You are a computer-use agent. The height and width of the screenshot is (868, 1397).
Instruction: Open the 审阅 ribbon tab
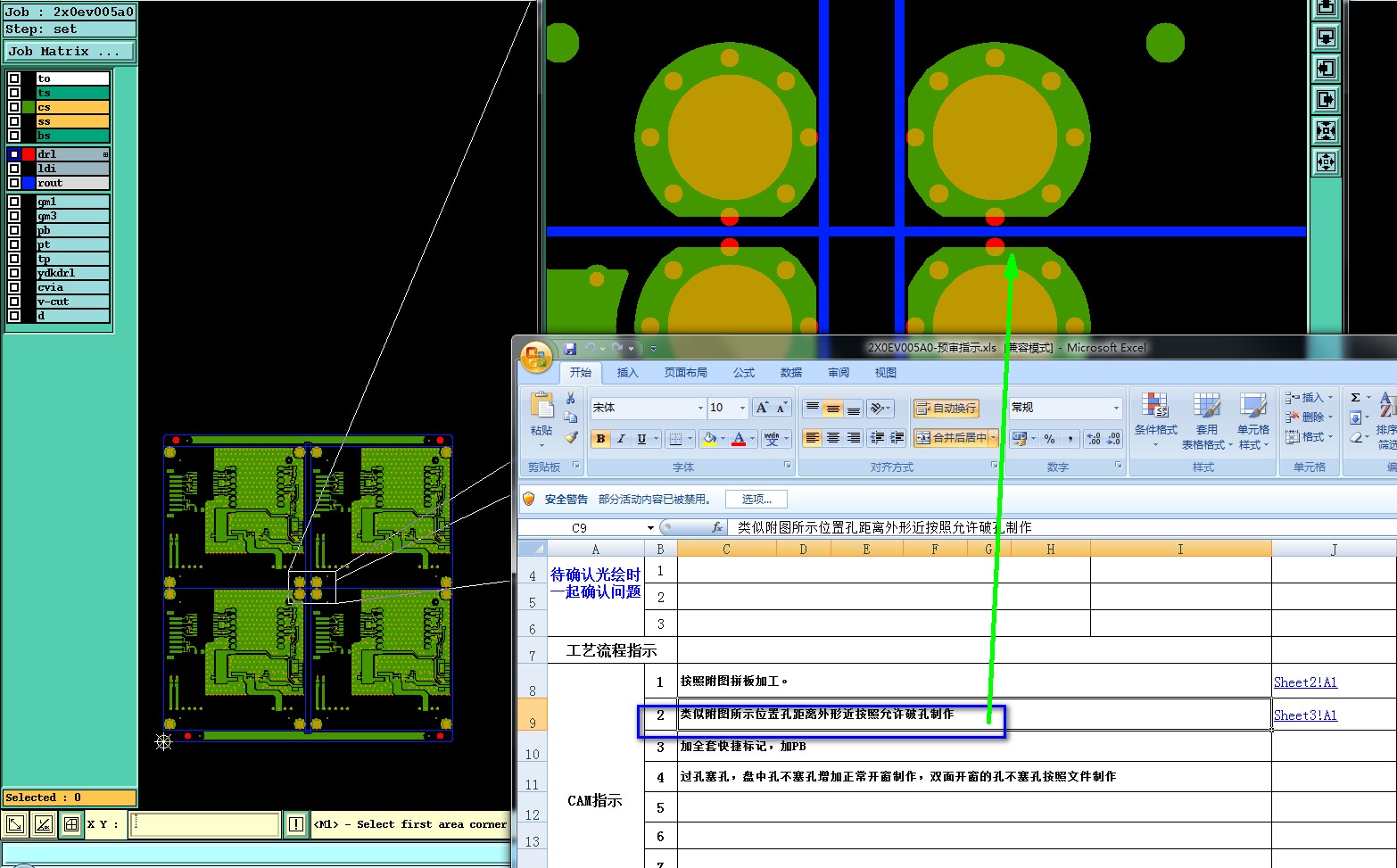point(839,373)
